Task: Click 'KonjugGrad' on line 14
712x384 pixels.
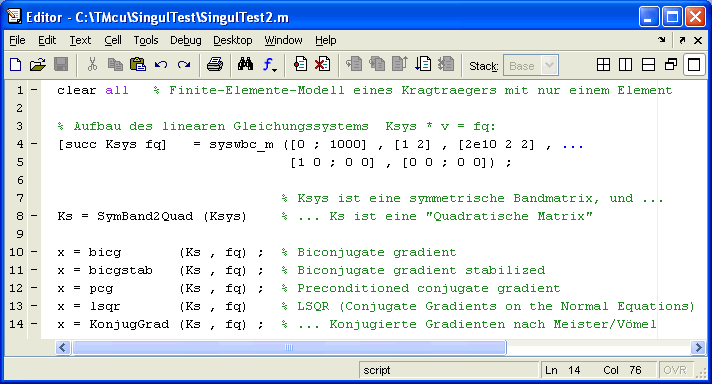Action: 129,324
